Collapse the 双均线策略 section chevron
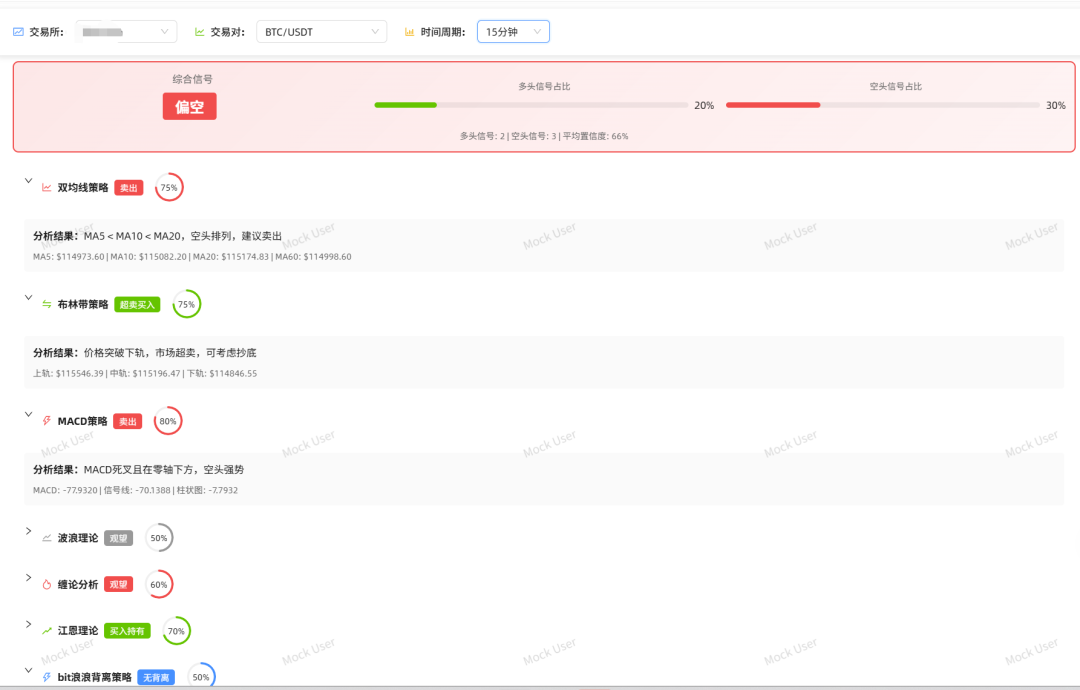The width and height of the screenshot is (1080, 690). pos(28,180)
